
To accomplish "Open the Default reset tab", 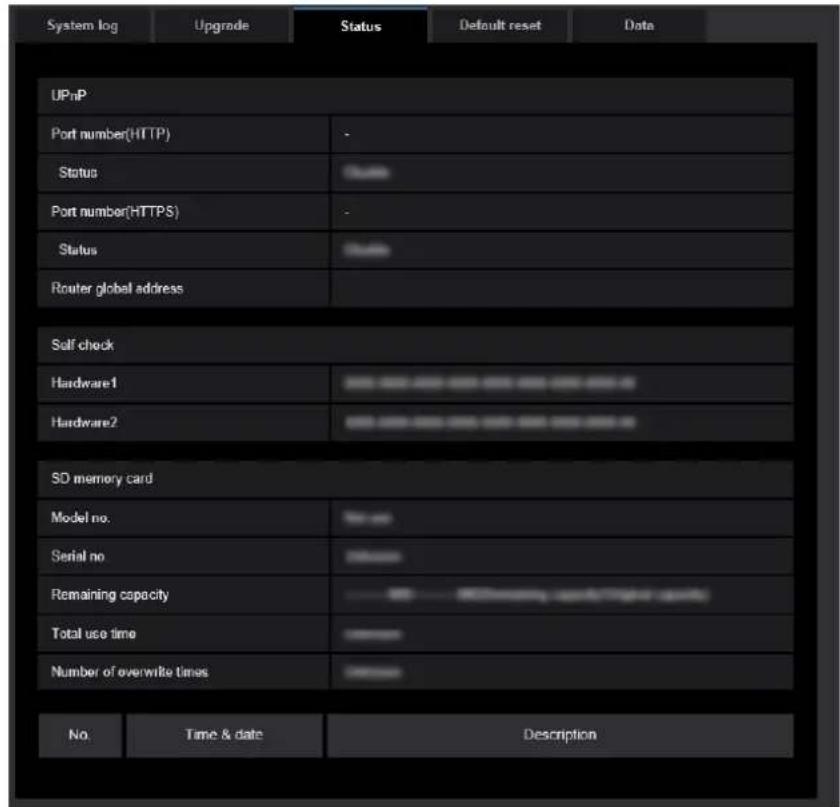I will (x=500, y=25).
